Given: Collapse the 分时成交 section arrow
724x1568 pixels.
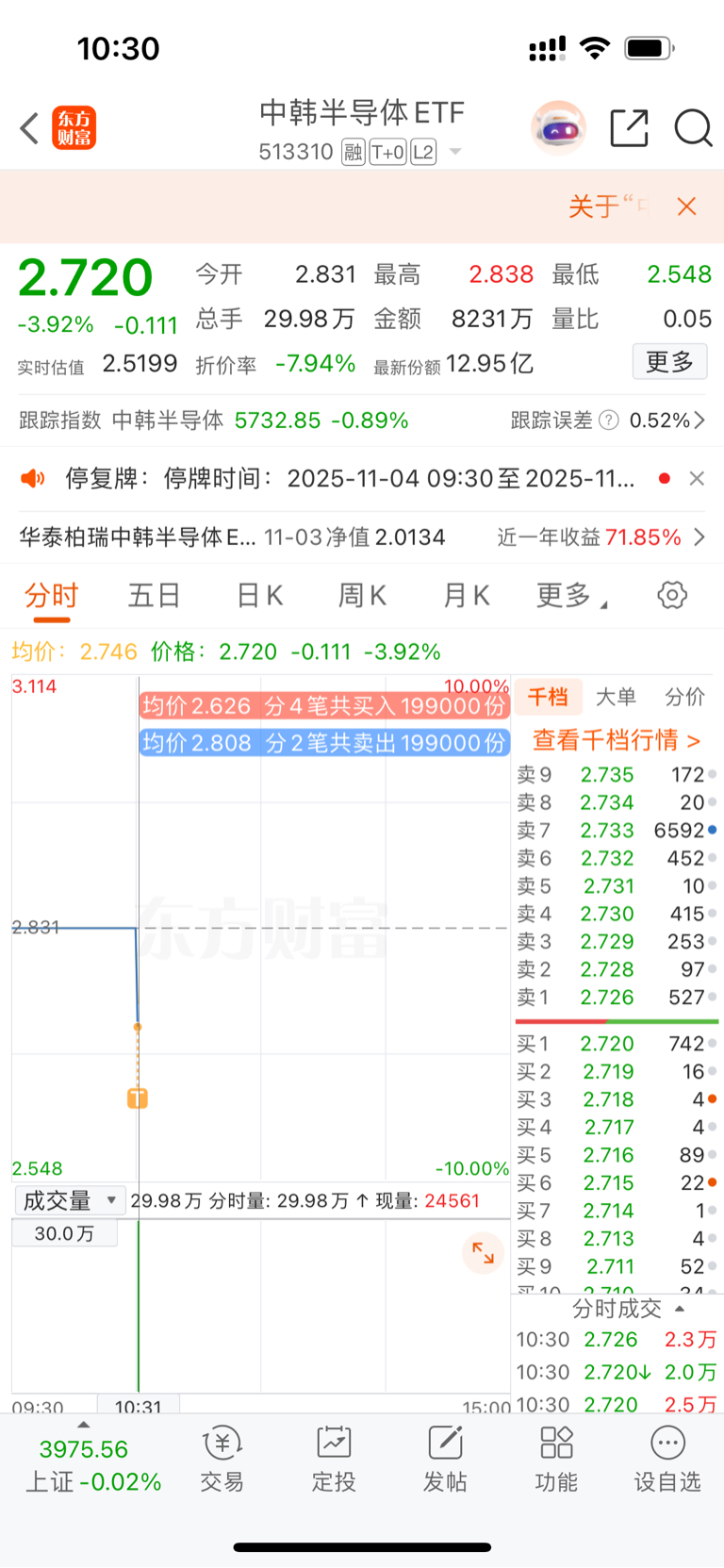Looking at the screenshot, I should [x=680, y=1310].
